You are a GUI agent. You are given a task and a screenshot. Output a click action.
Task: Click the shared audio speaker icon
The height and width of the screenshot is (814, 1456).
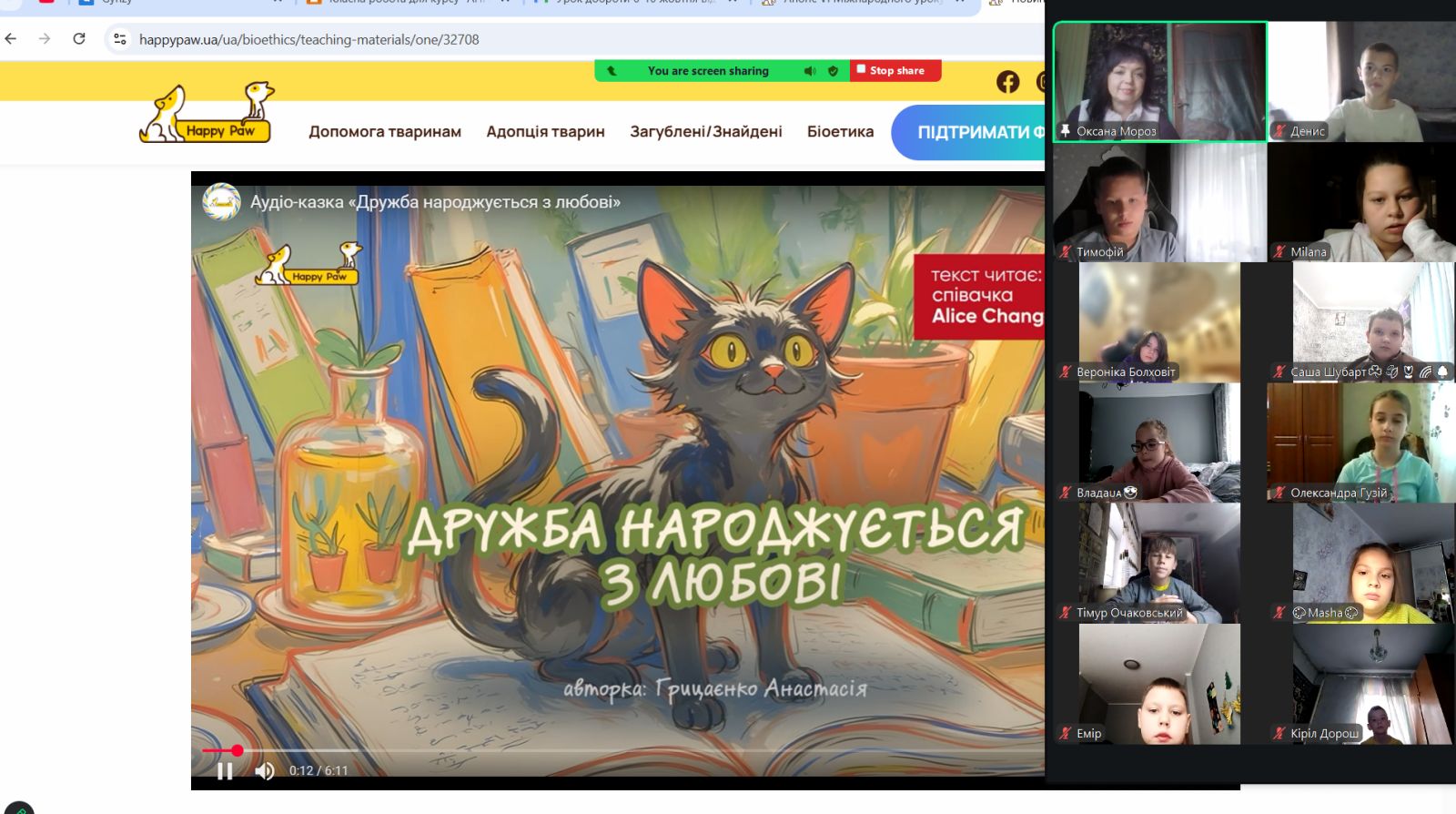pyautogui.click(x=809, y=71)
